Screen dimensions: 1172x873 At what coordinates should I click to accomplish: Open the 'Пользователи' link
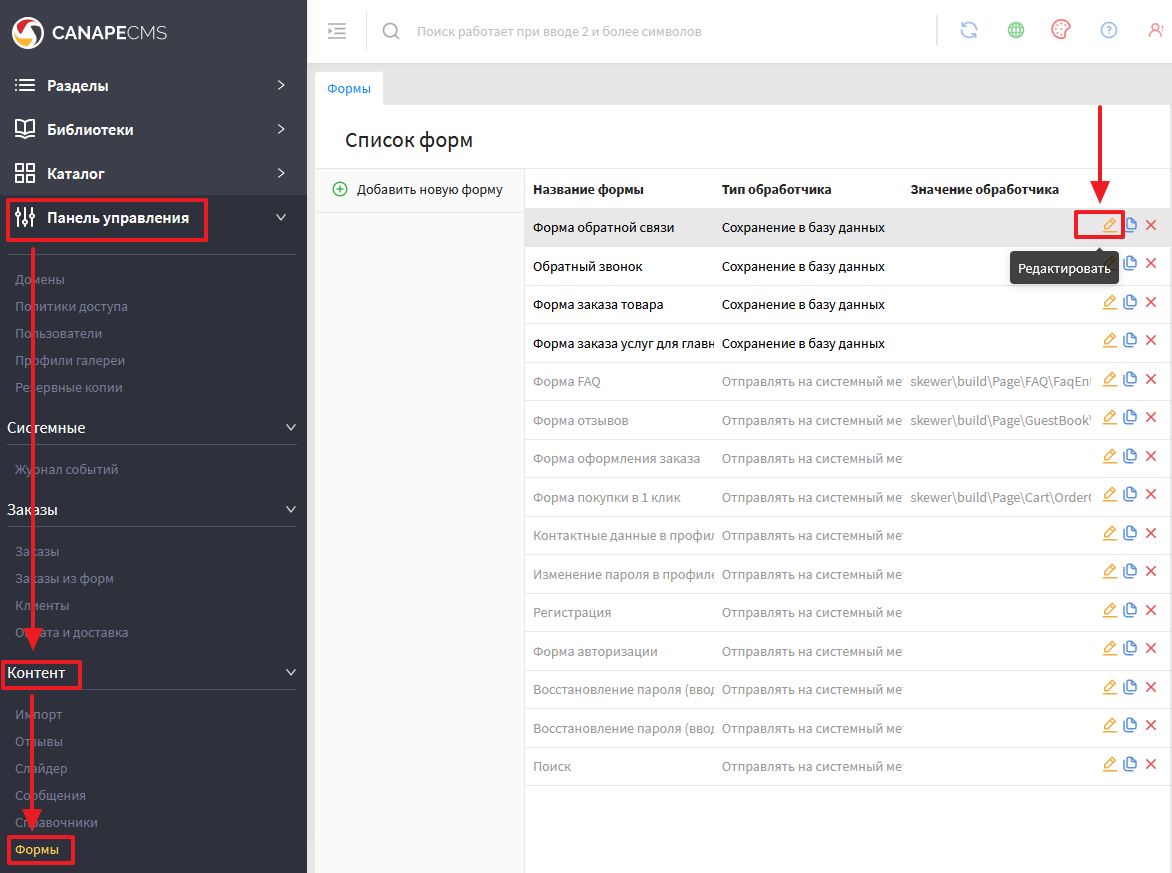(x=58, y=334)
